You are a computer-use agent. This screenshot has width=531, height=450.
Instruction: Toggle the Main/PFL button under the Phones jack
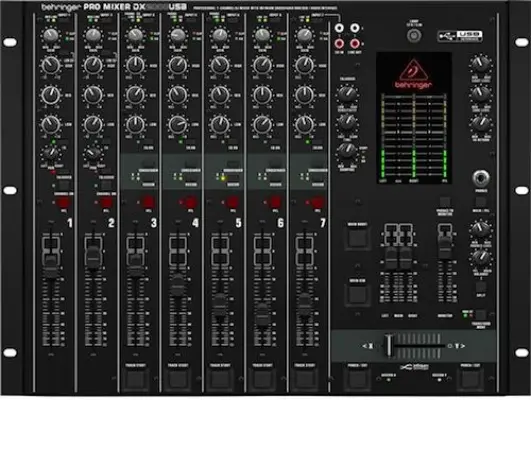(x=481, y=202)
